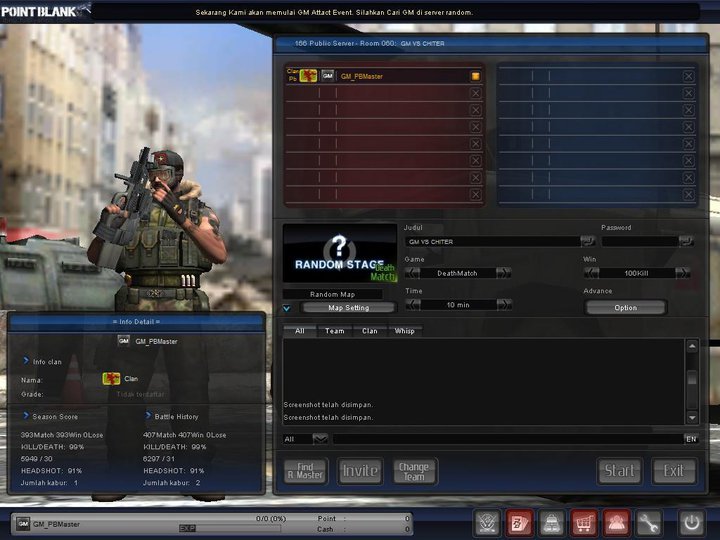Click the Point Blank logo
The width and height of the screenshot is (720, 540).
tap(44, 11)
